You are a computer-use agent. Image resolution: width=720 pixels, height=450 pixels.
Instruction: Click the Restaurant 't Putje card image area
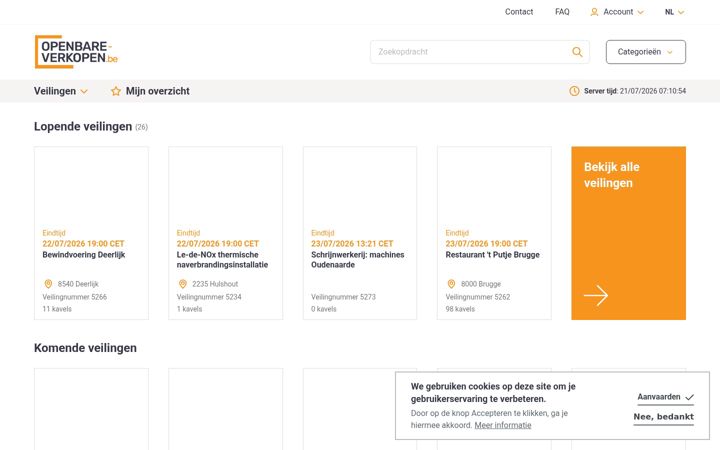pyautogui.click(x=494, y=186)
